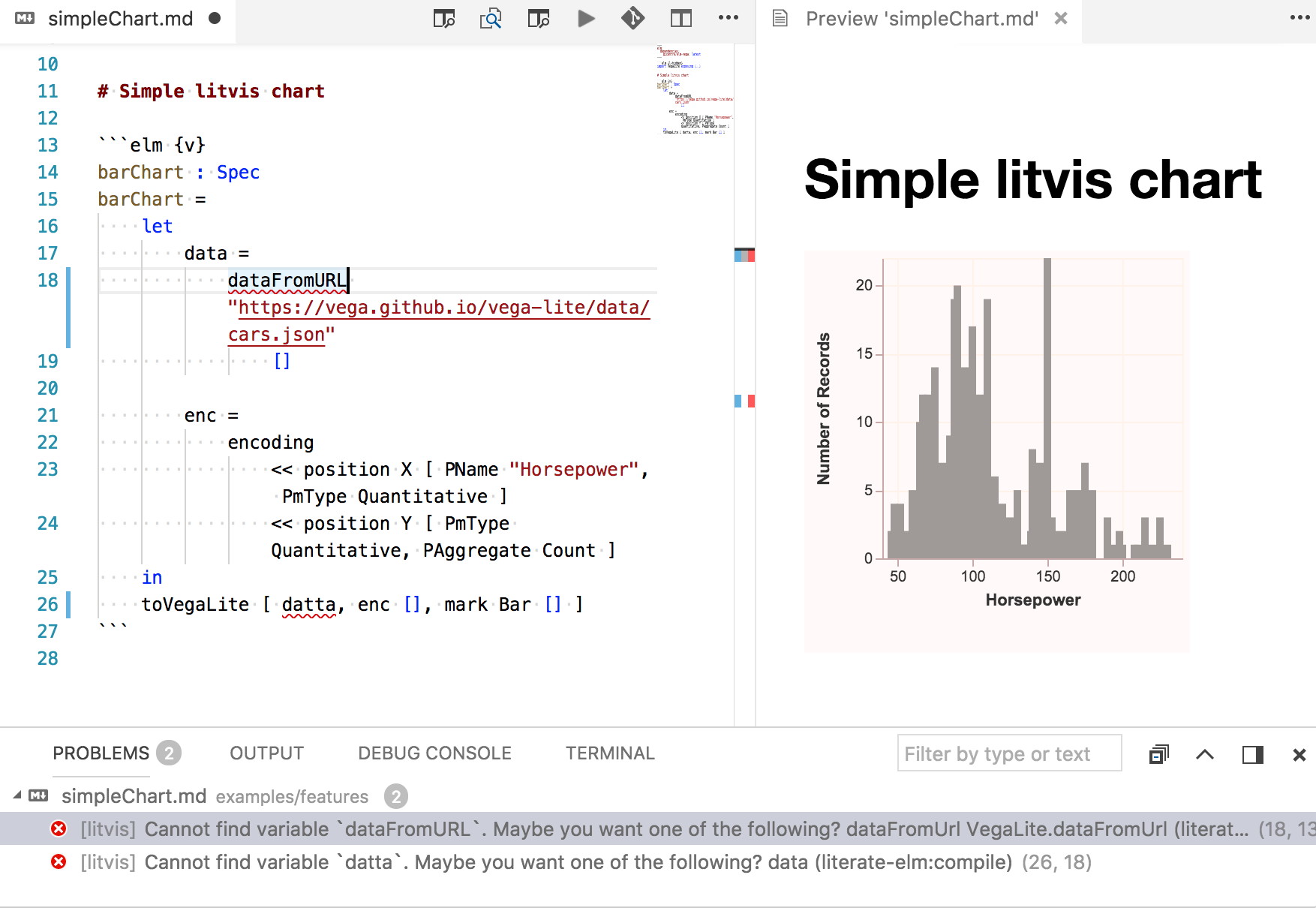The image size is (1316, 908).
Task: Click the 'let' keyword in editor
Action: (x=157, y=226)
